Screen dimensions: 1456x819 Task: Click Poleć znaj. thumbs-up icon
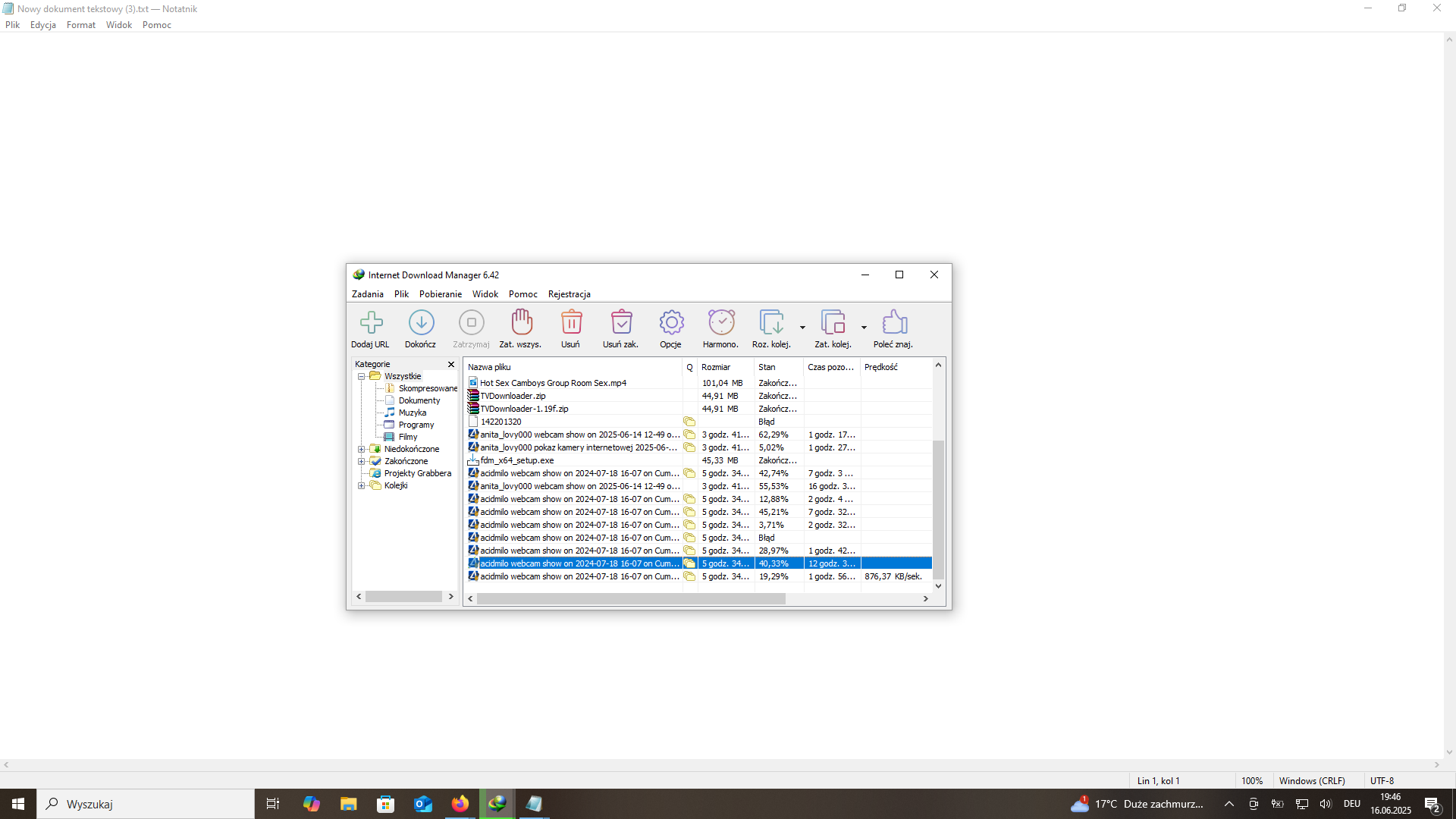(x=894, y=323)
